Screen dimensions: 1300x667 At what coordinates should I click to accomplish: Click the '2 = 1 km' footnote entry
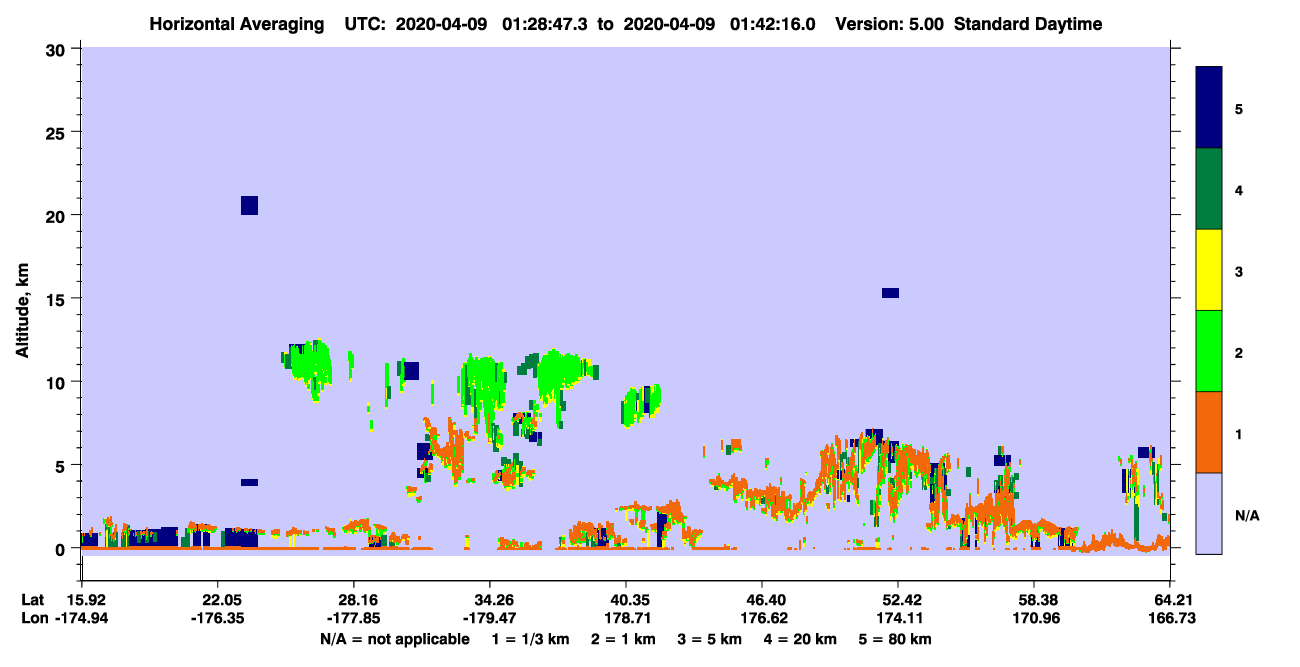coord(624,639)
